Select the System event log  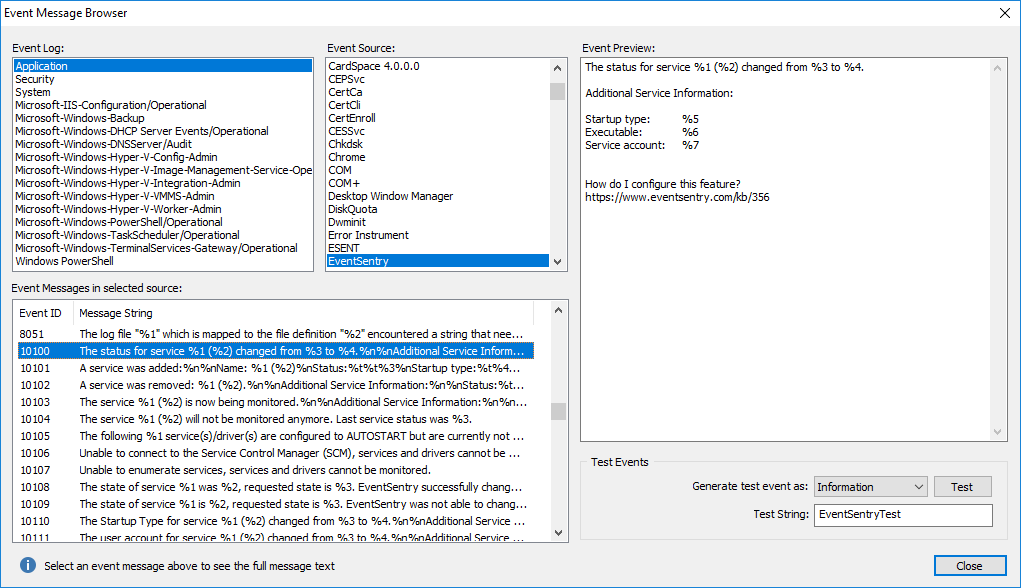[162, 92]
